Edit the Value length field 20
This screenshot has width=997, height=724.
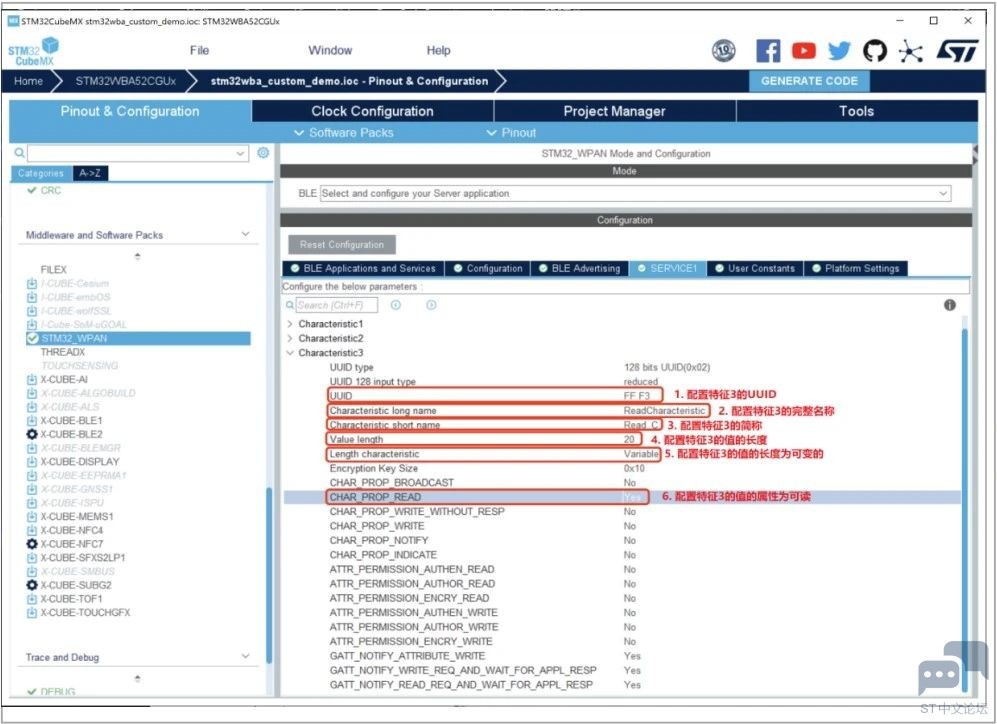(x=629, y=439)
